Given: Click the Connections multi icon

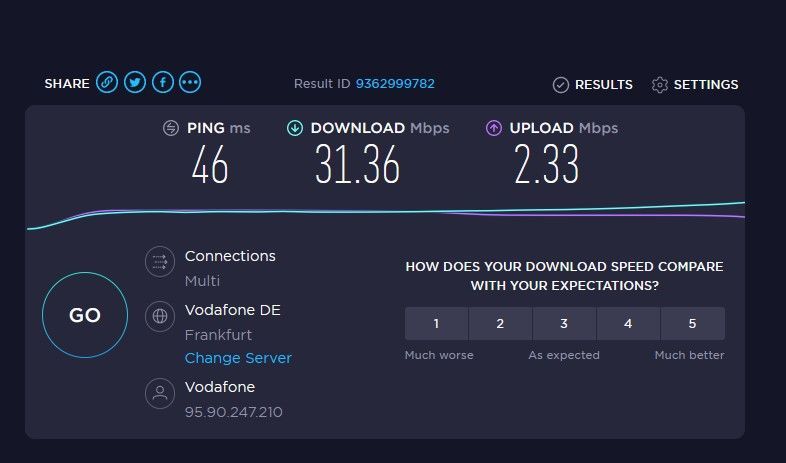Looking at the screenshot, I should click(159, 262).
